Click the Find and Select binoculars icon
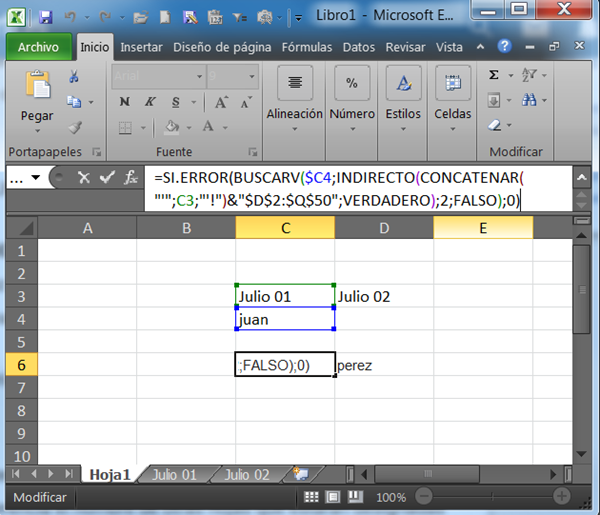Screen dimensions: 600x515 click(529, 100)
